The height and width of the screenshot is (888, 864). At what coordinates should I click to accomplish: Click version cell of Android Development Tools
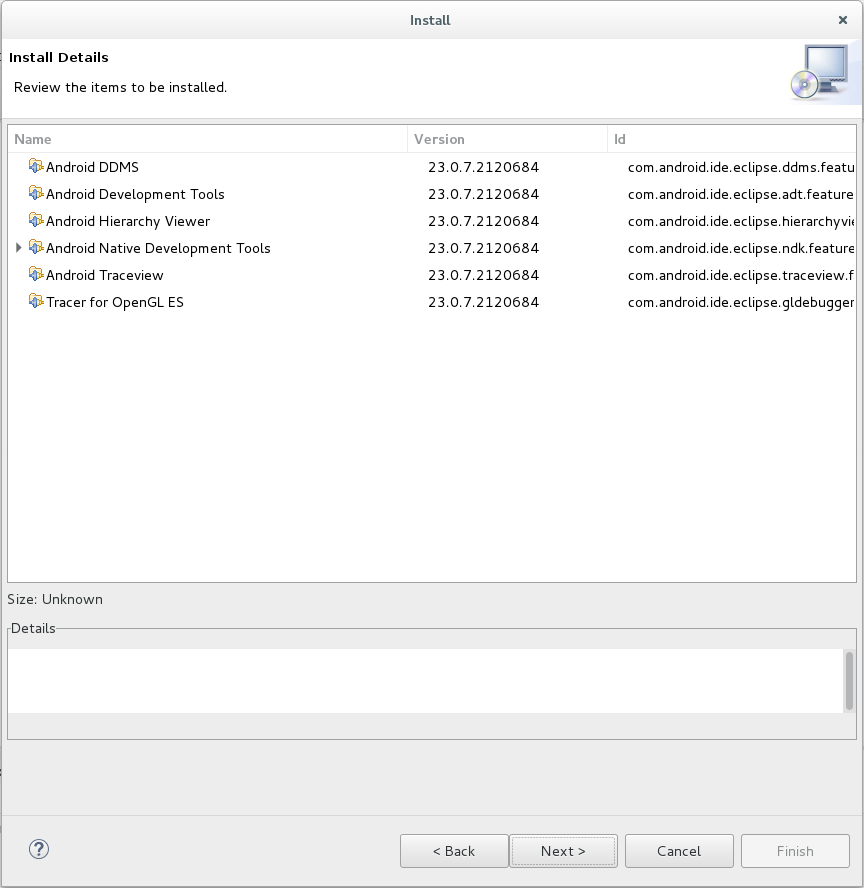(x=484, y=194)
